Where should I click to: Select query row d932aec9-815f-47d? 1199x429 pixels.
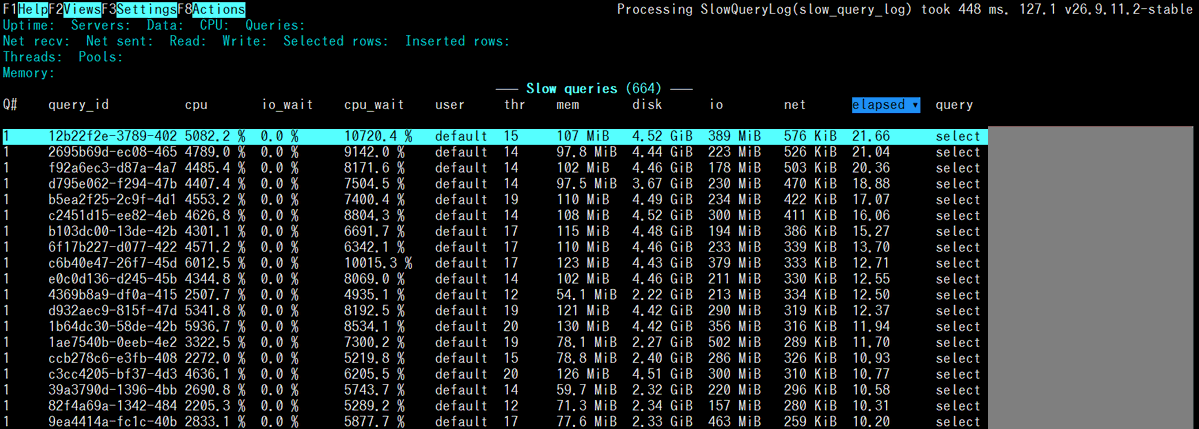pos(495,311)
